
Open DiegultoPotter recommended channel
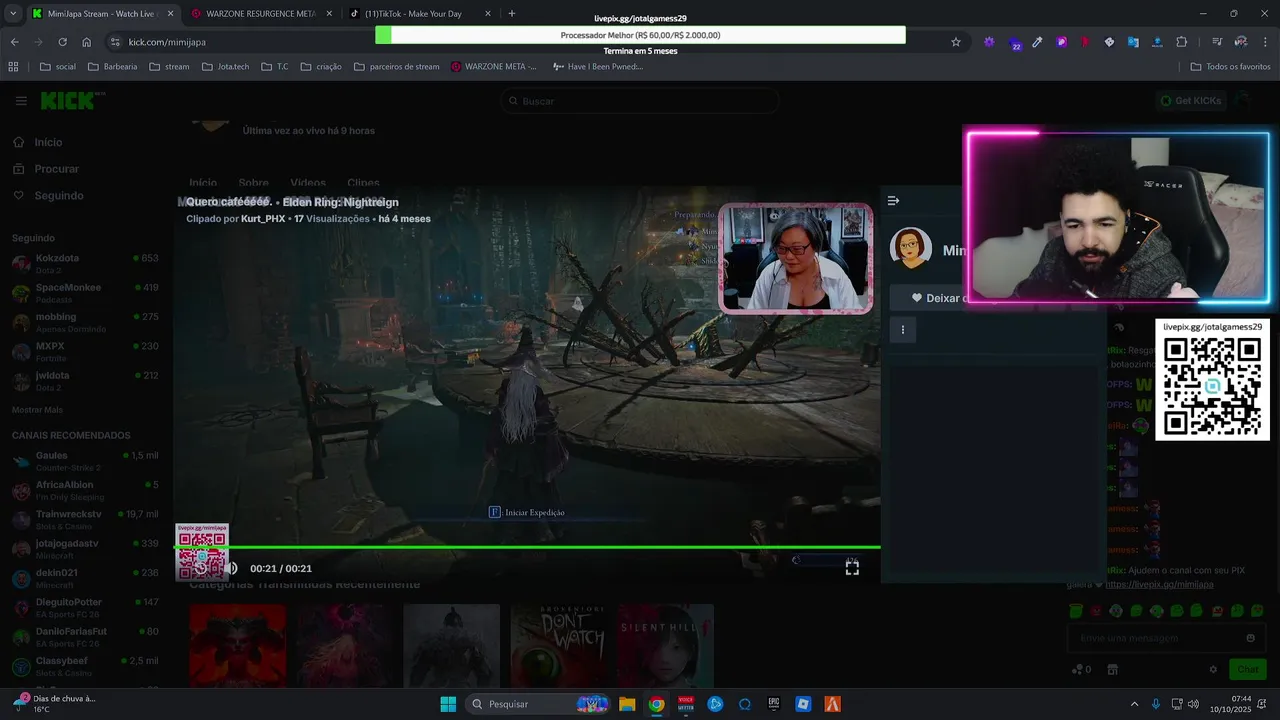[x=85, y=608]
